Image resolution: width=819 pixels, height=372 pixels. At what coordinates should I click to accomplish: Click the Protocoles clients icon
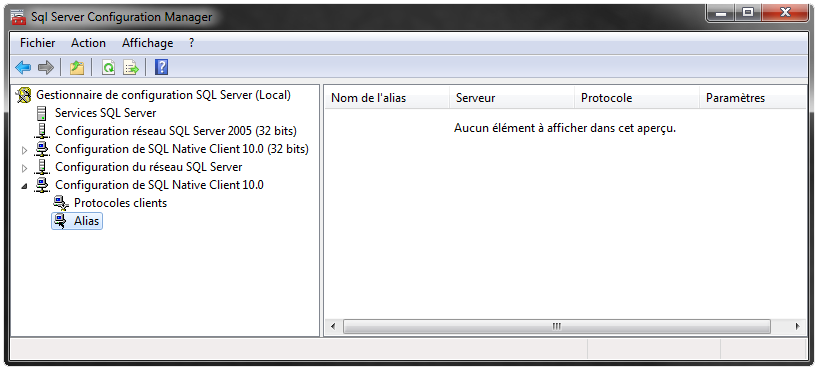click(x=61, y=203)
